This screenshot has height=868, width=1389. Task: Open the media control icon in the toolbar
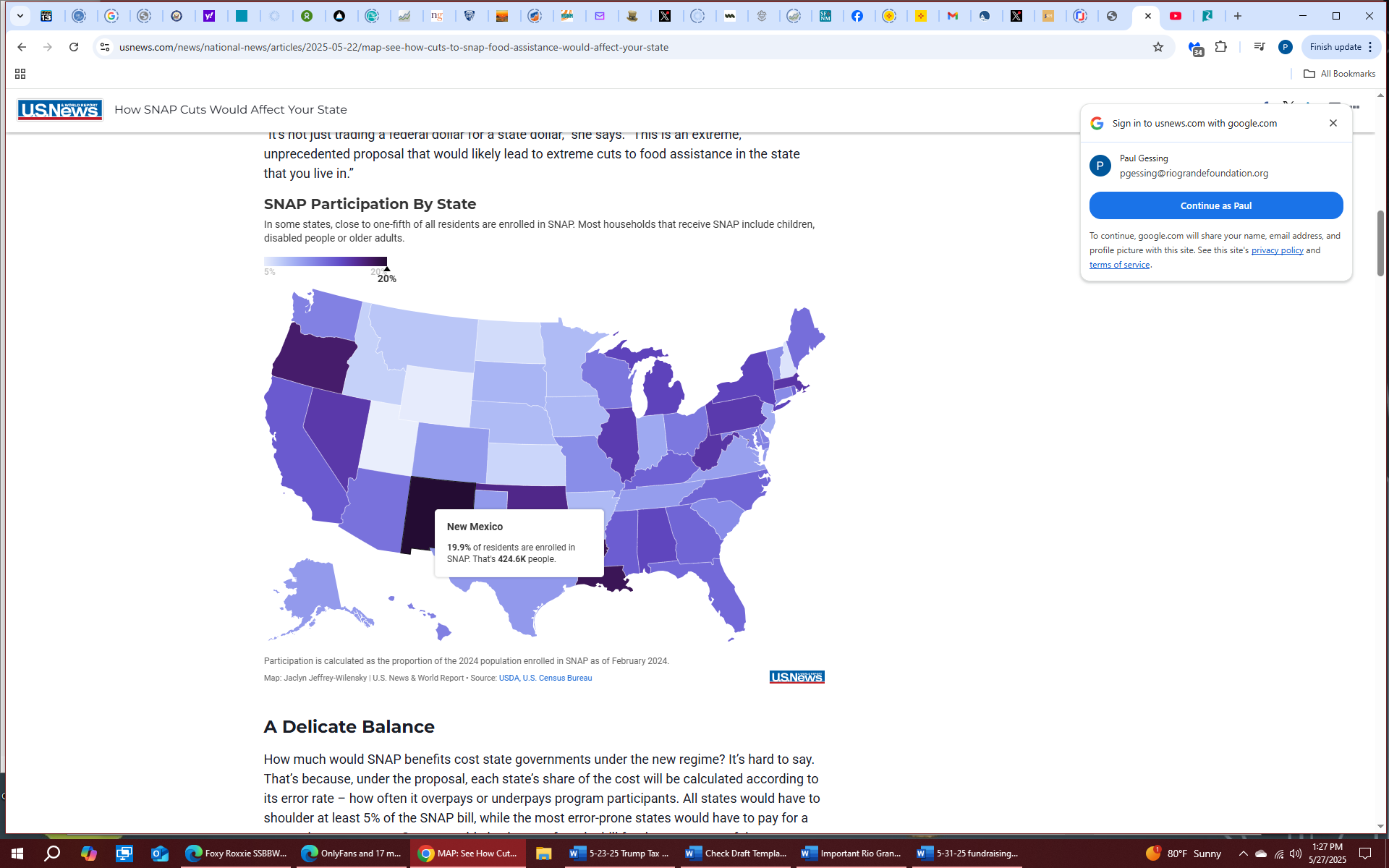(1260, 47)
